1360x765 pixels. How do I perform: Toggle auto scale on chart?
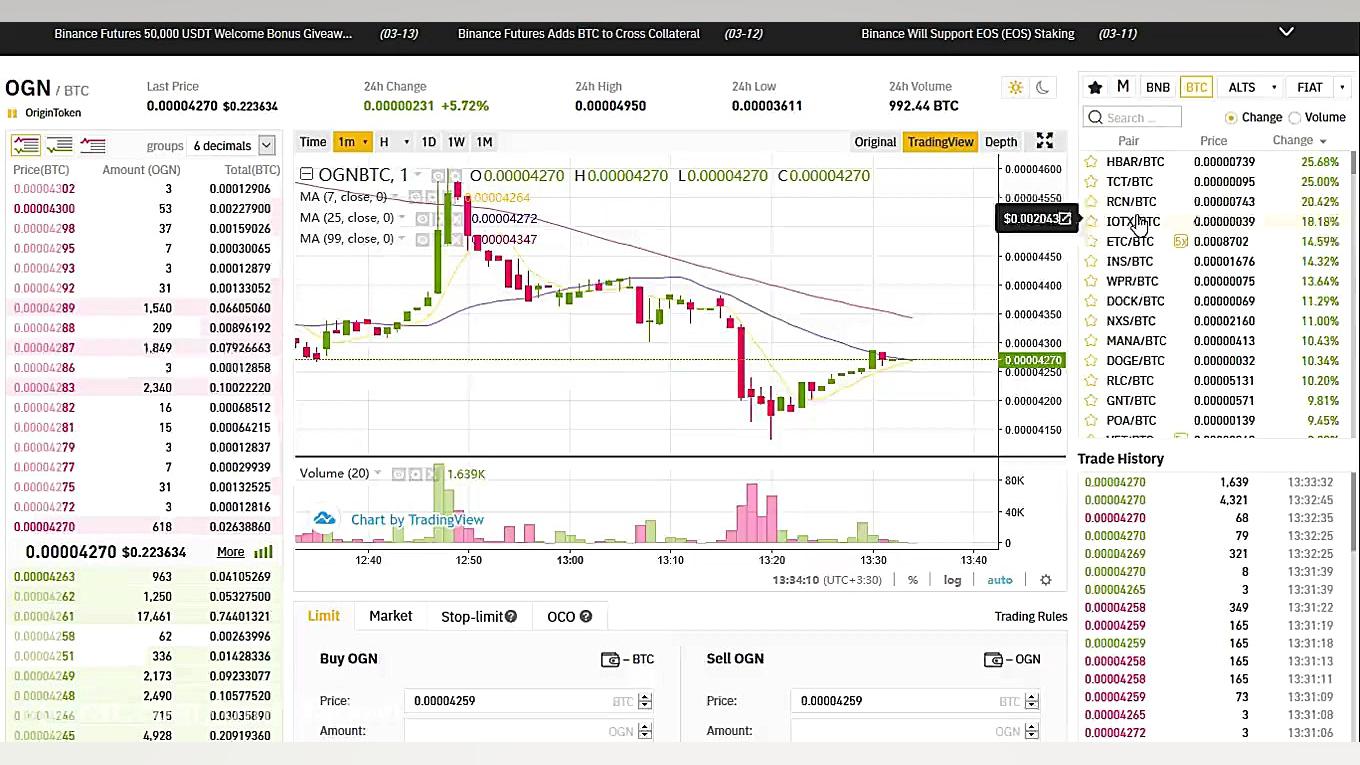(1000, 580)
